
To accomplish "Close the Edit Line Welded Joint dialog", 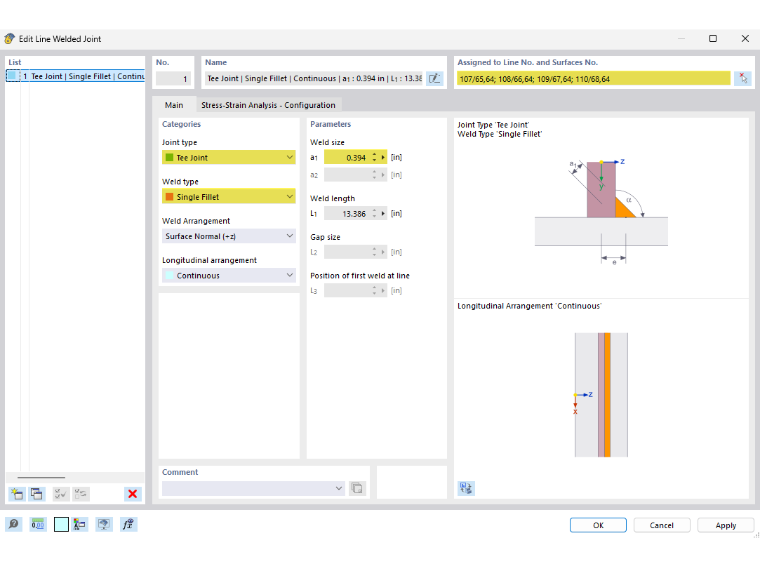I will point(745,39).
